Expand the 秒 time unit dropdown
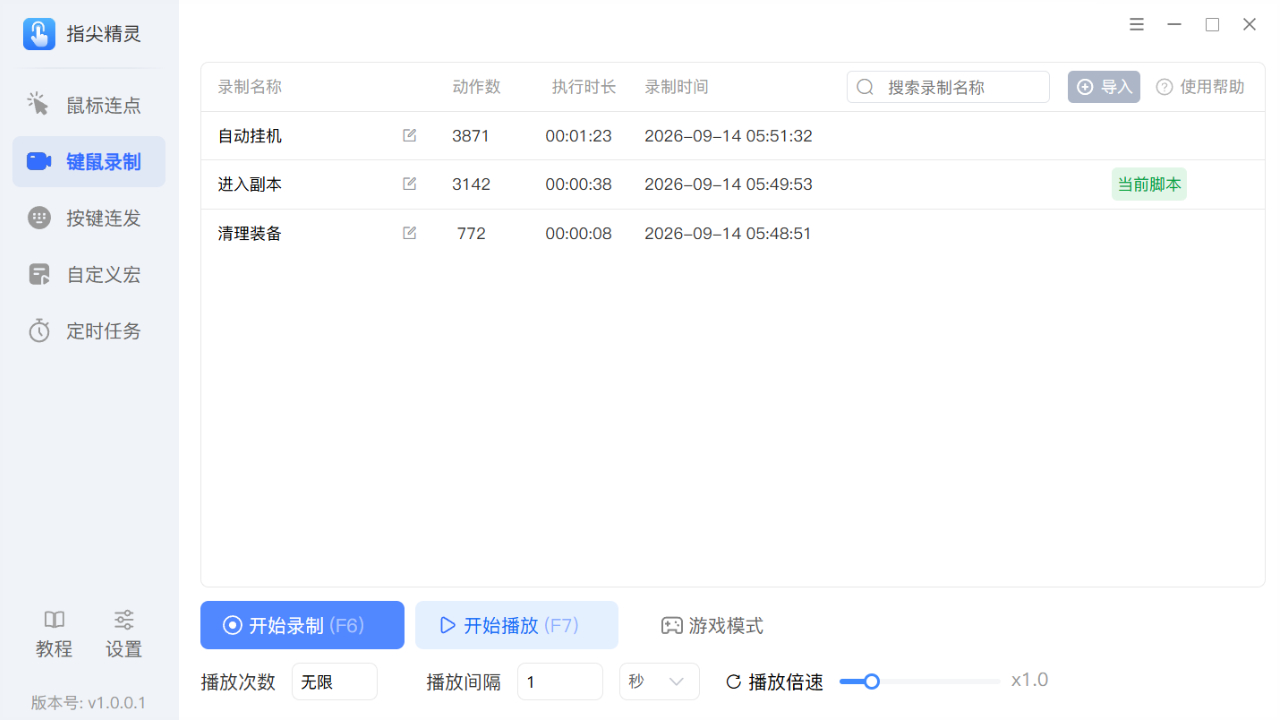 point(660,682)
